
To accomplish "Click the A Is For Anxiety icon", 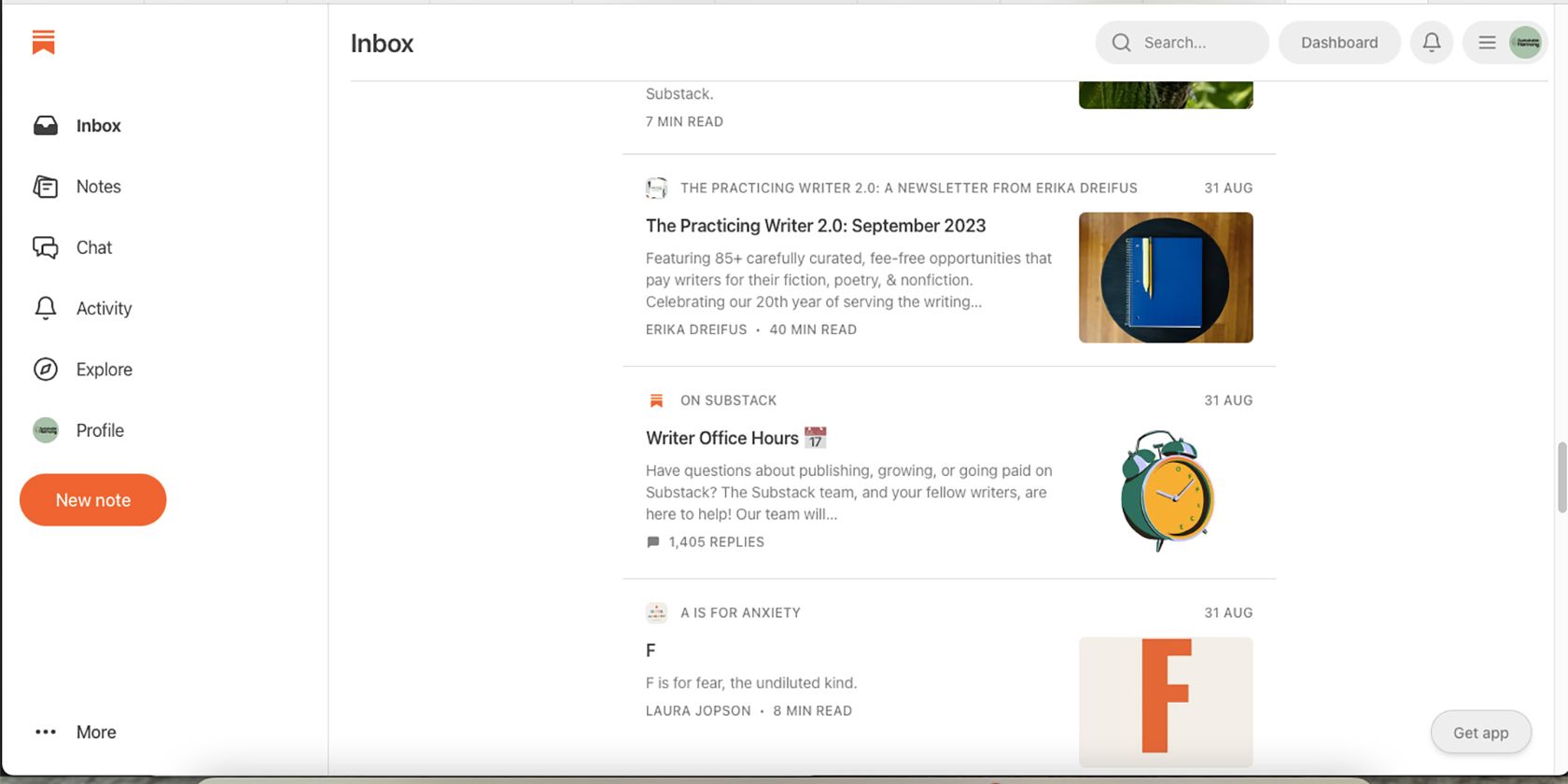I will tap(656, 613).
